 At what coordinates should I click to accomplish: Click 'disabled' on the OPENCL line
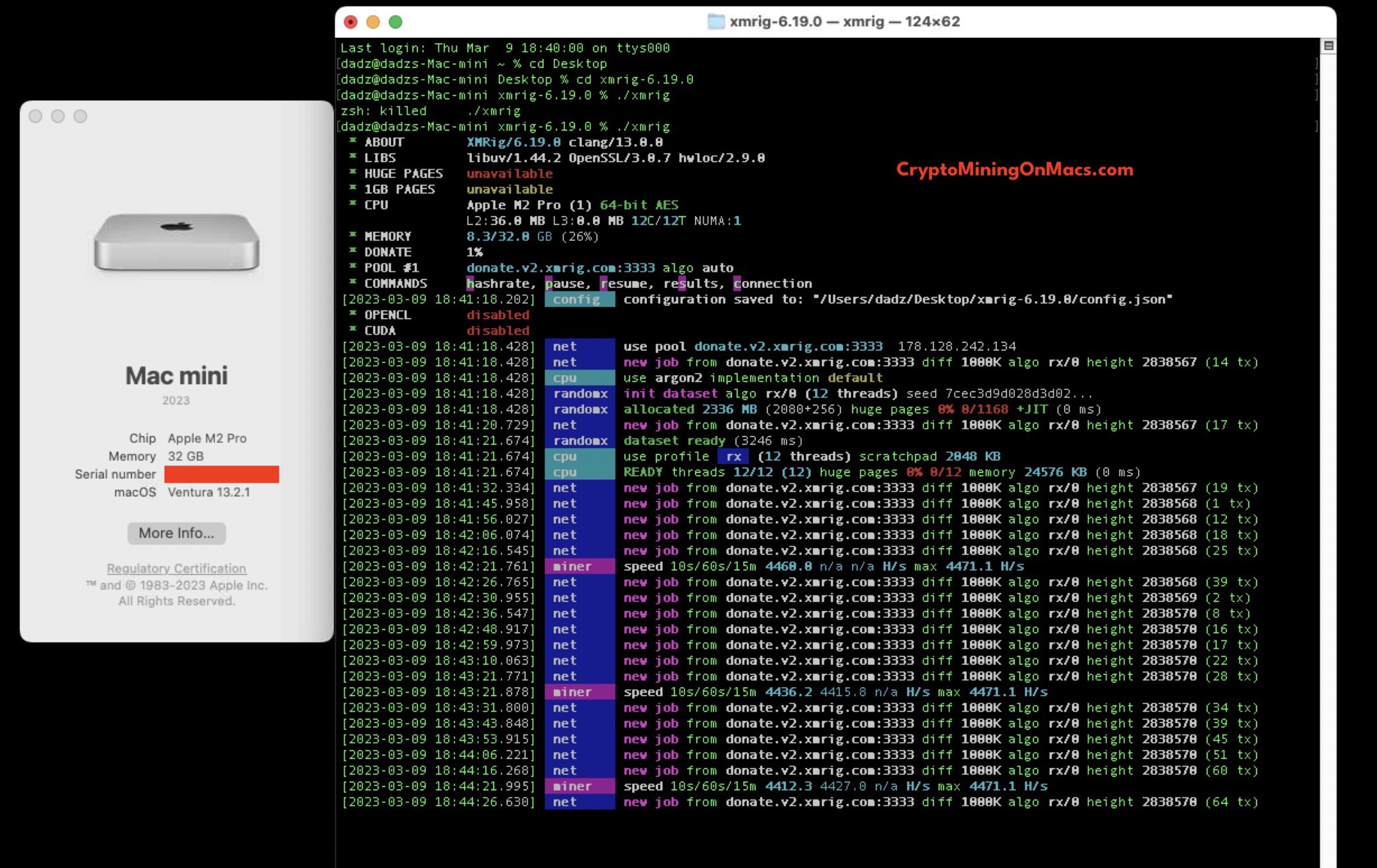click(x=498, y=315)
